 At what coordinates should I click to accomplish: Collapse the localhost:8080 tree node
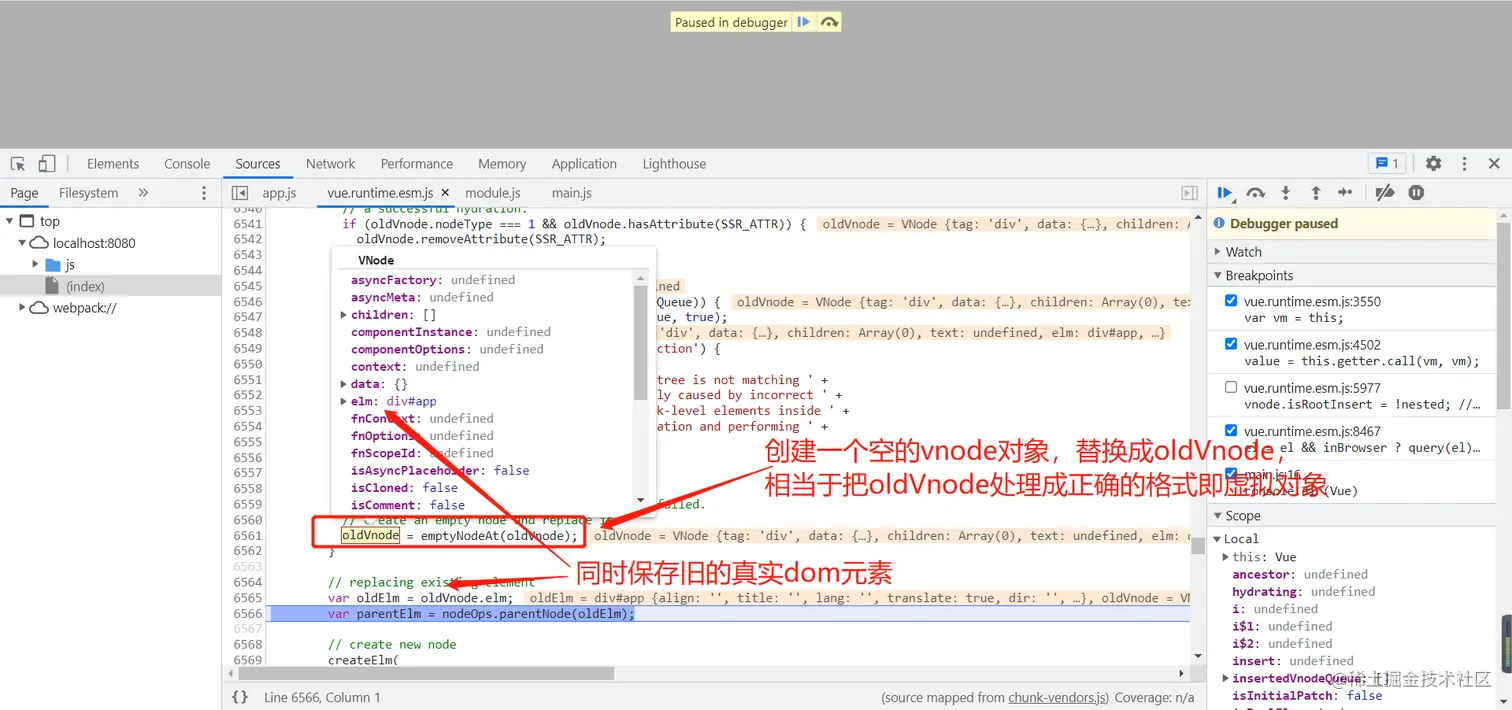tap(22, 243)
